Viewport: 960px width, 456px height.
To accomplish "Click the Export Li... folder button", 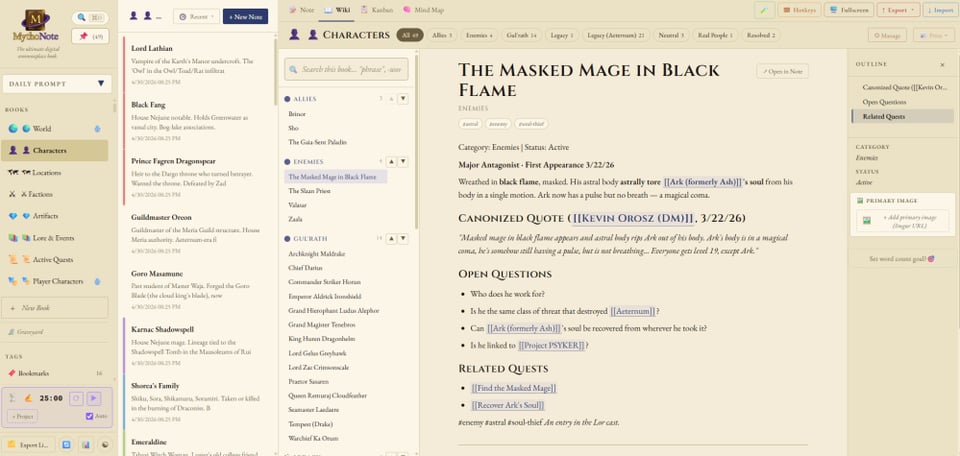I will click(29, 444).
